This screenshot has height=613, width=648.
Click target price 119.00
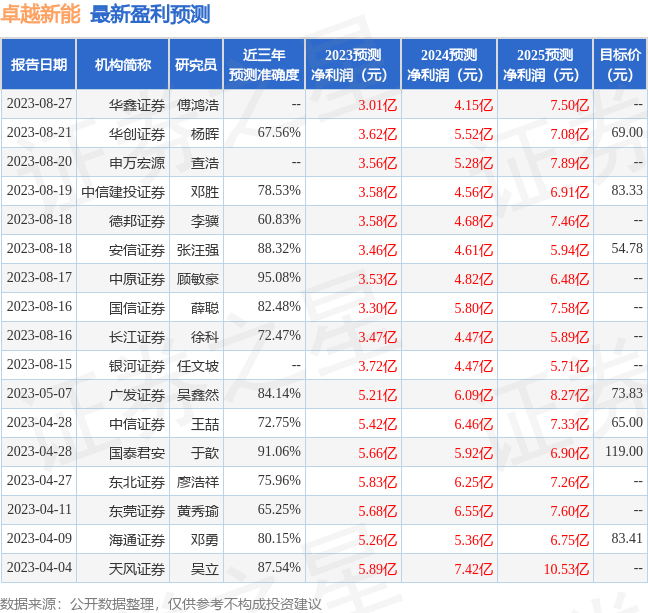click(x=624, y=451)
